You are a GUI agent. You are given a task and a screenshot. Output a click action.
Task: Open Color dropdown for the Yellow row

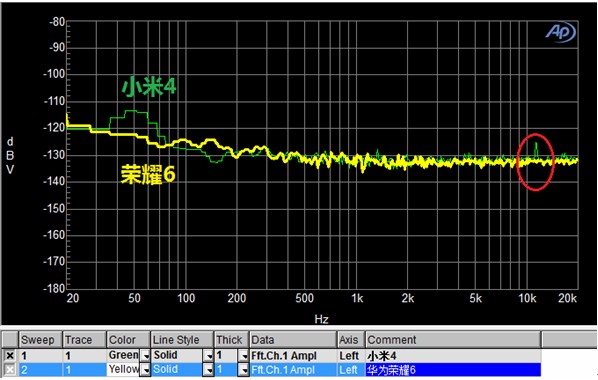coord(145,369)
